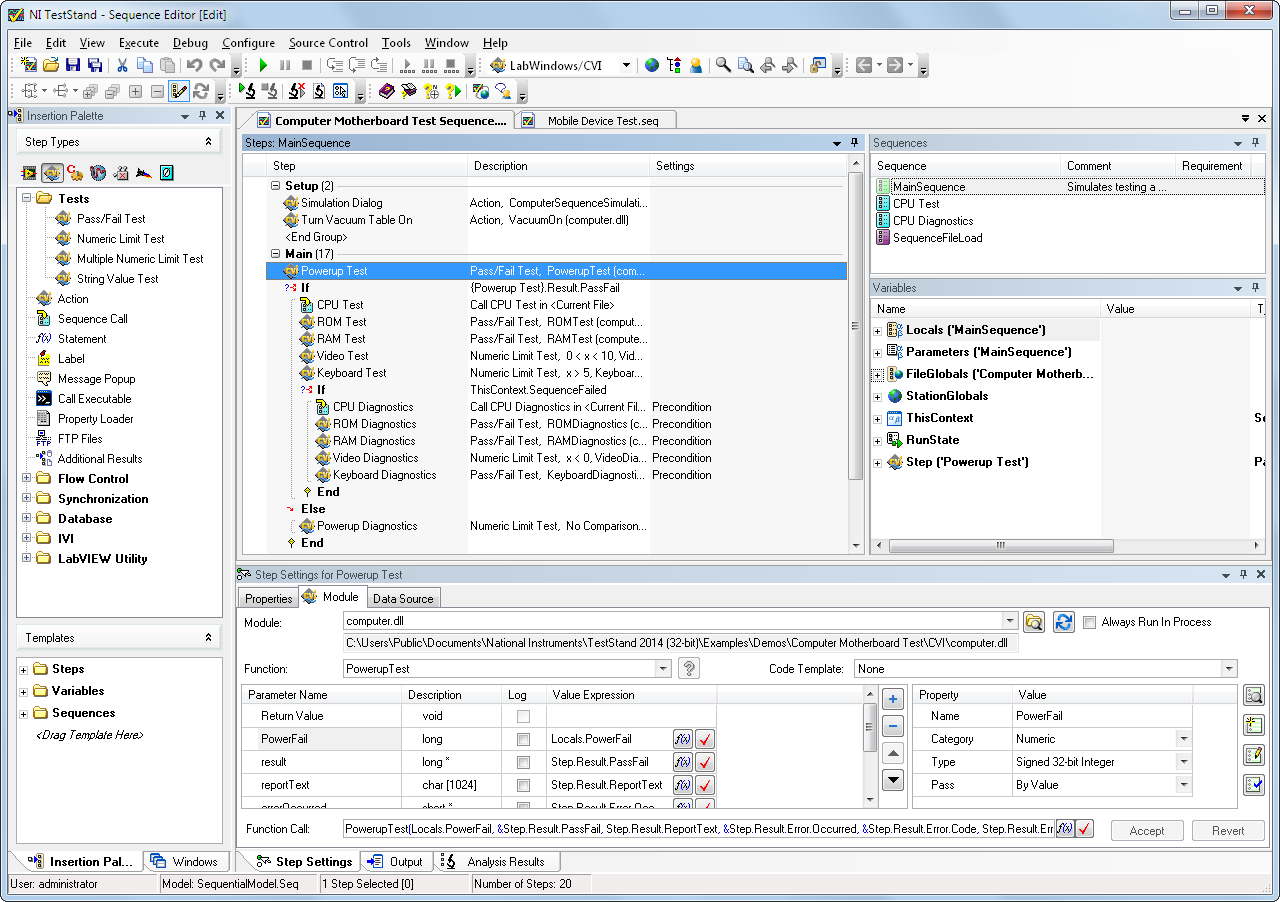Switch to the Data Source tab
The image size is (1280, 902).
pyautogui.click(x=402, y=599)
